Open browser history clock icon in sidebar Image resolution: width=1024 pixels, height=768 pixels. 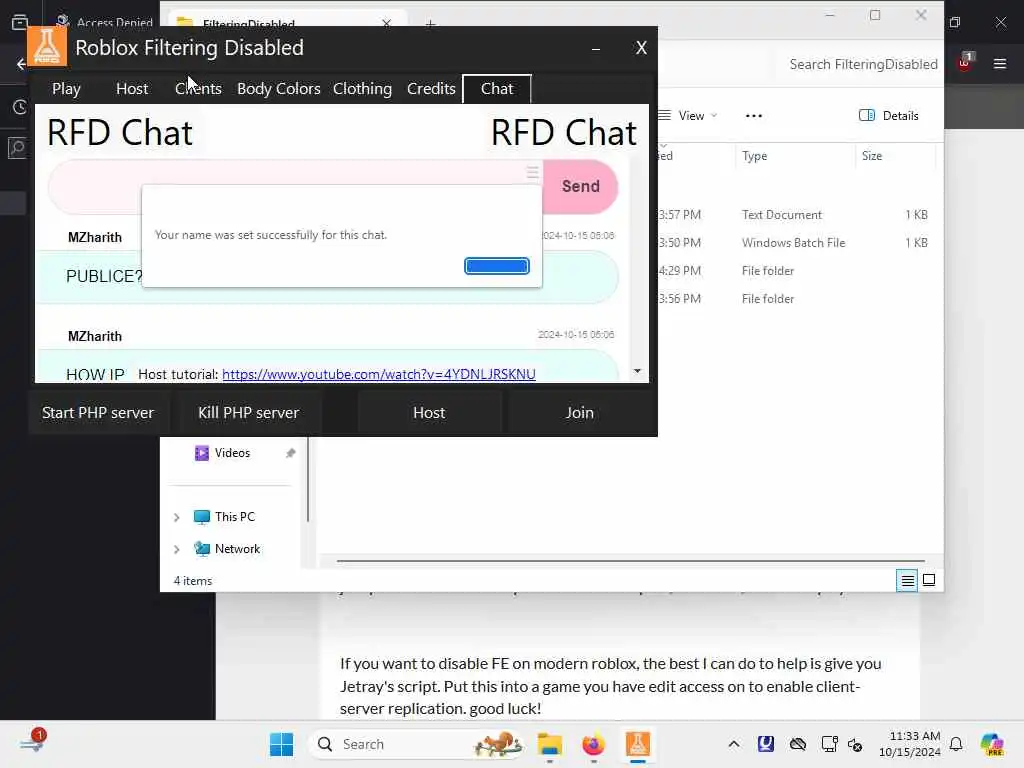(x=20, y=107)
